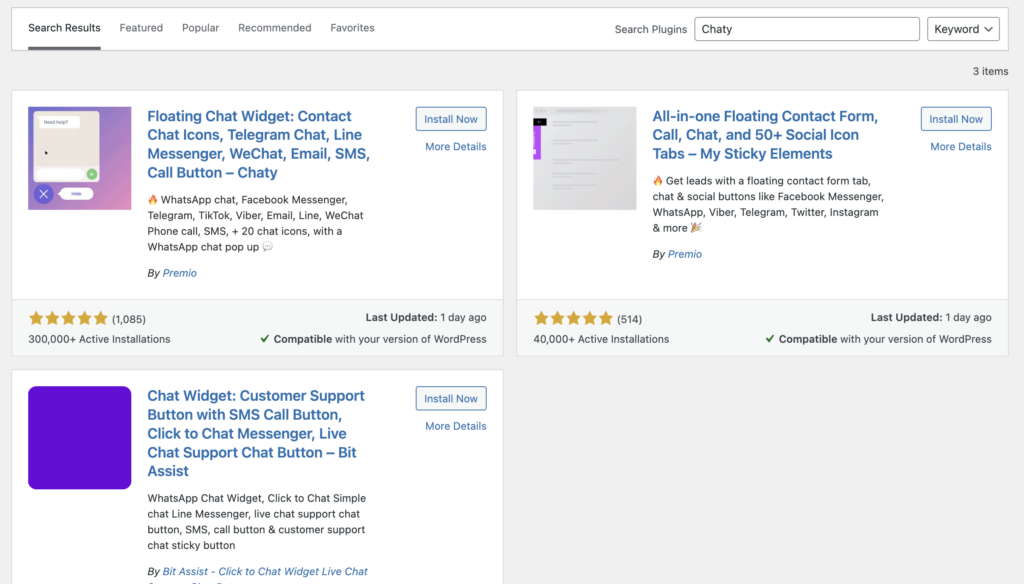Click inside the Search Plugins text field
This screenshot has width=1024, height=584.
coord(806,29)
